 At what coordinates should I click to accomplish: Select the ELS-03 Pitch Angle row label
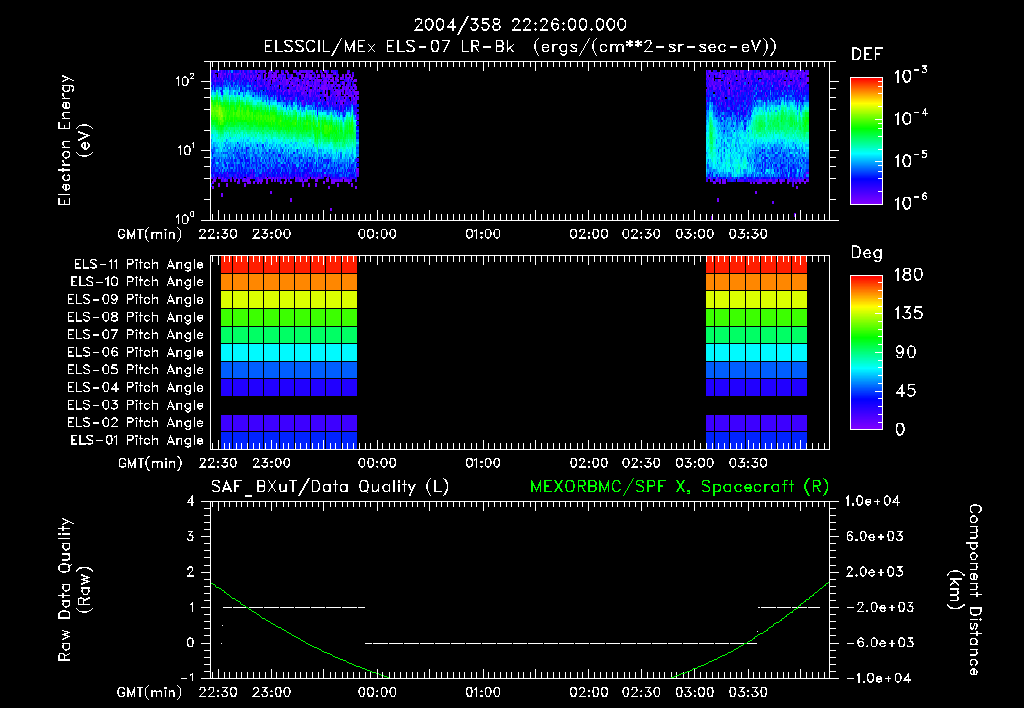(136, 405)
